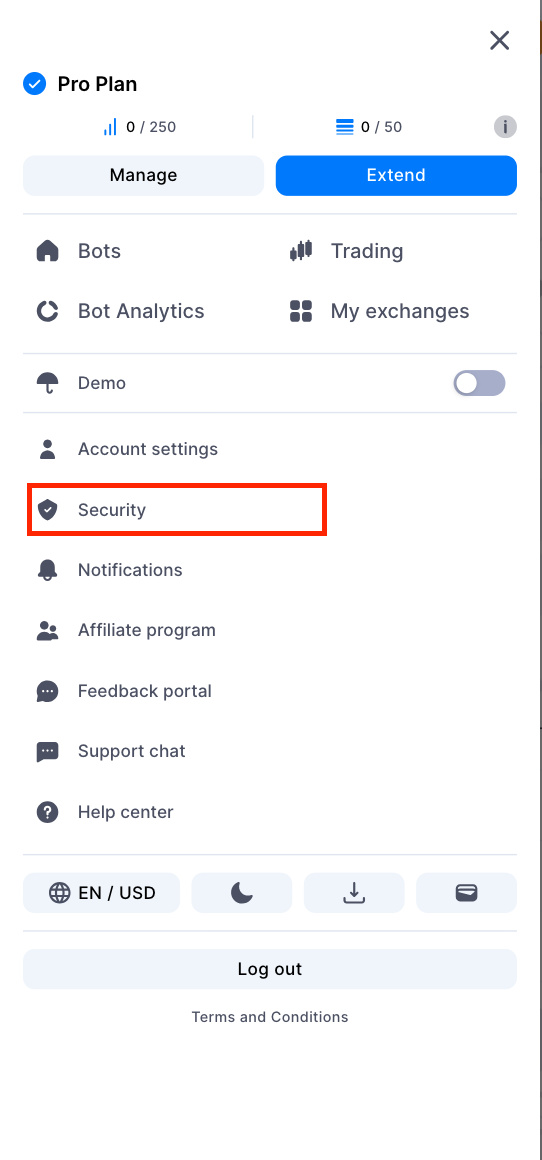Click the Notifications bell icon
Viewport: 542px width, 1160px height.
[x=47, y=570]
